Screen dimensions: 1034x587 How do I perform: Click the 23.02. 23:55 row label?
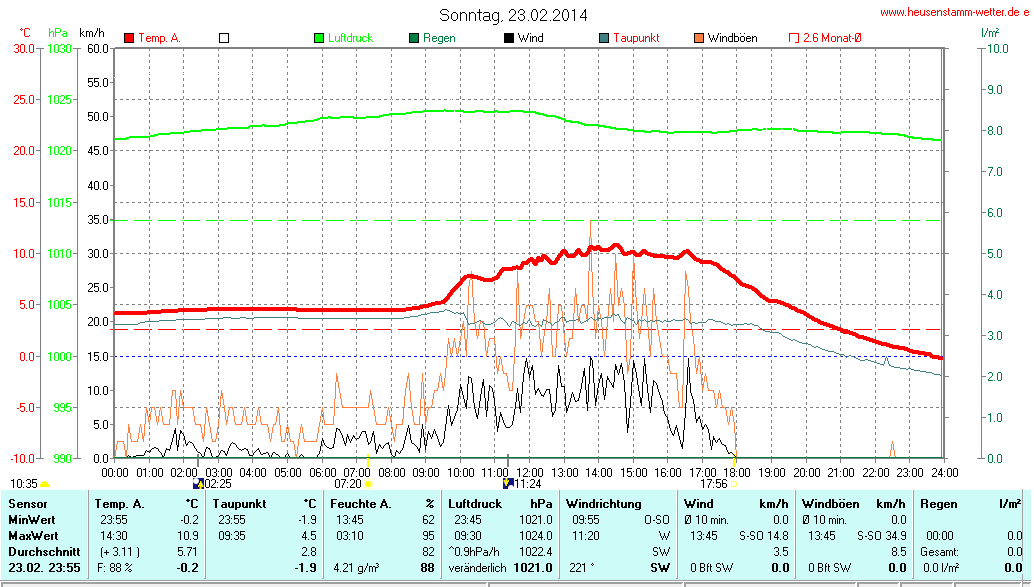pyautogui.click(x=44, y=567)
